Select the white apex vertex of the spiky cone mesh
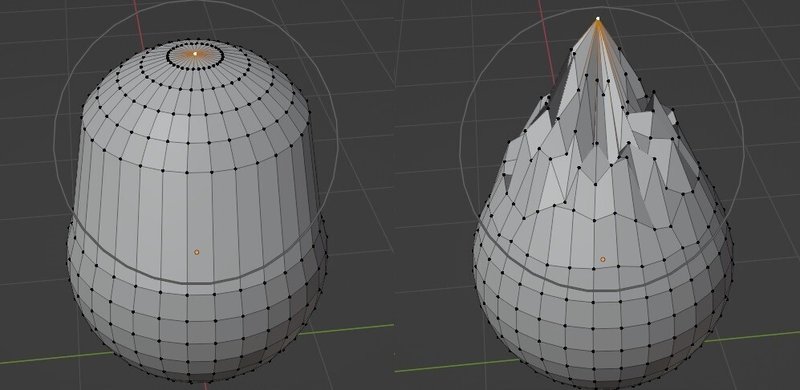The image size is (800, 390). tap(598, 19)
